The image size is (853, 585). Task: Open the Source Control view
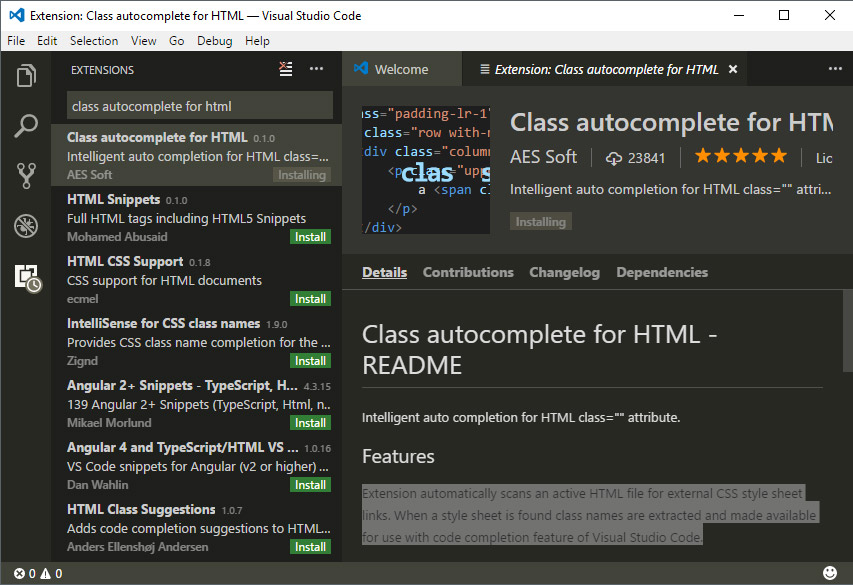point(26,176)
